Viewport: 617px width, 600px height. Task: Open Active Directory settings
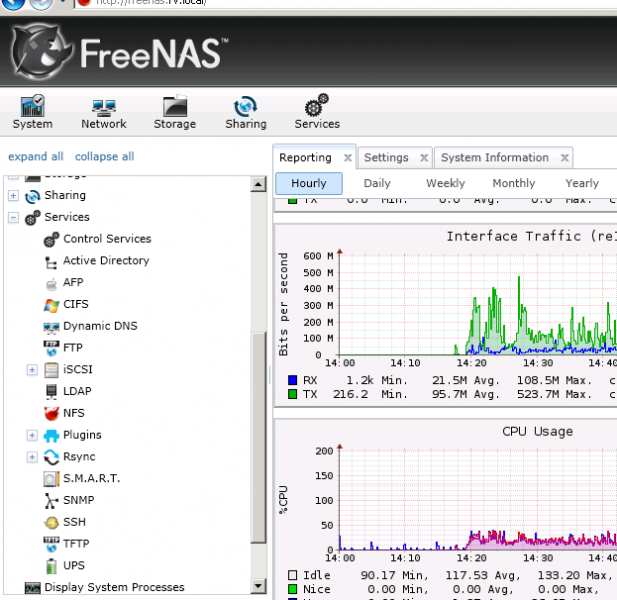click(x=106, y=260)
